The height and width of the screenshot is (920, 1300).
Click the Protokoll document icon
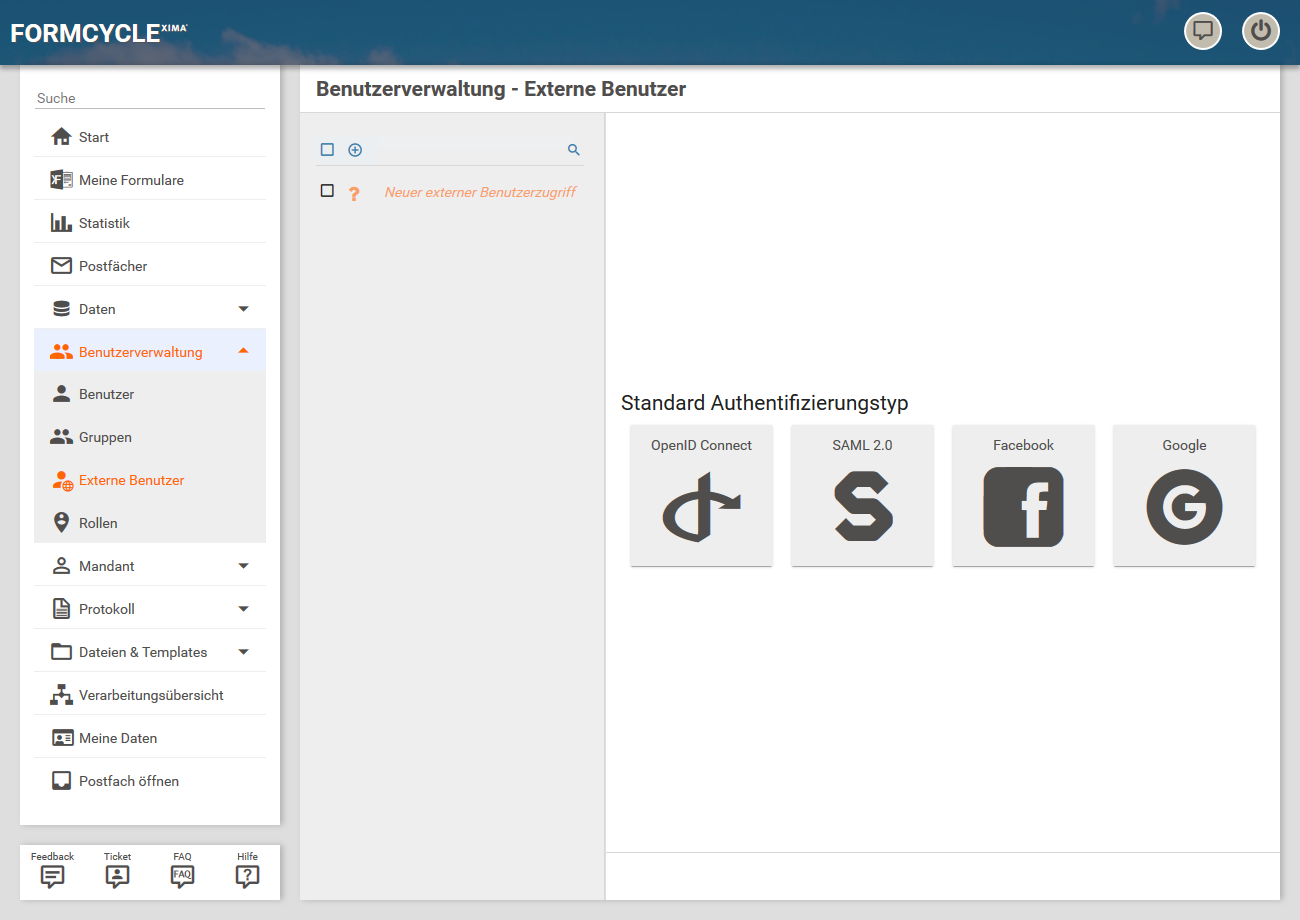[62, 609]
